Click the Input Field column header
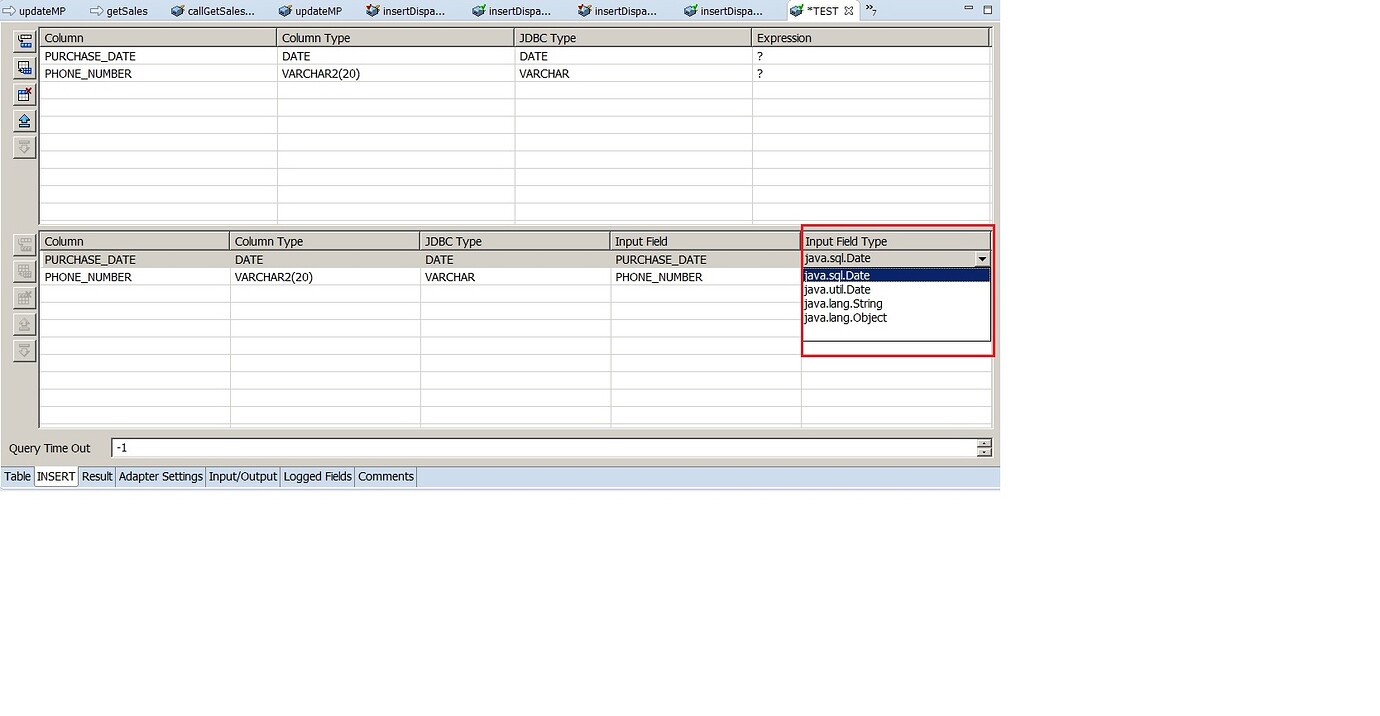 pos(705,241)
